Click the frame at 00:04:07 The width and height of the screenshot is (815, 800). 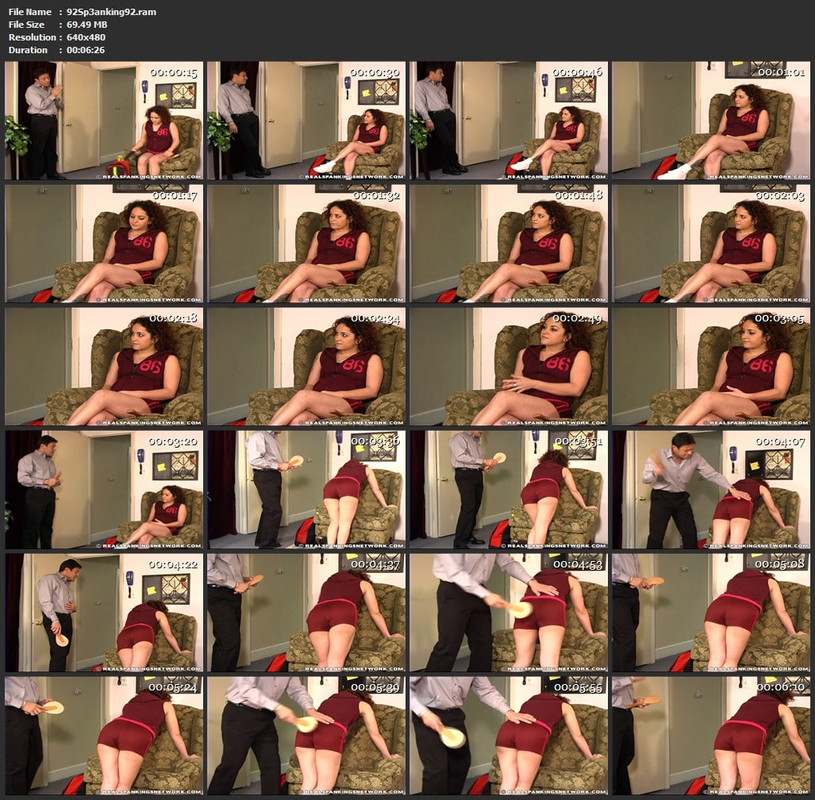pyautogui.click(x=711, y=490)
